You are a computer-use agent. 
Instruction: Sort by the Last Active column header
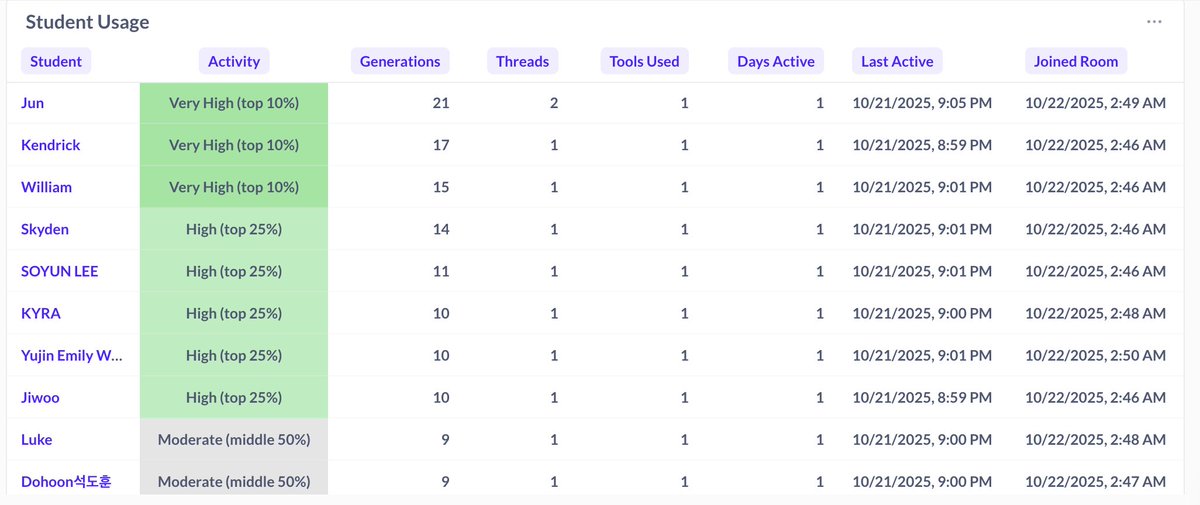coord(897,61)
